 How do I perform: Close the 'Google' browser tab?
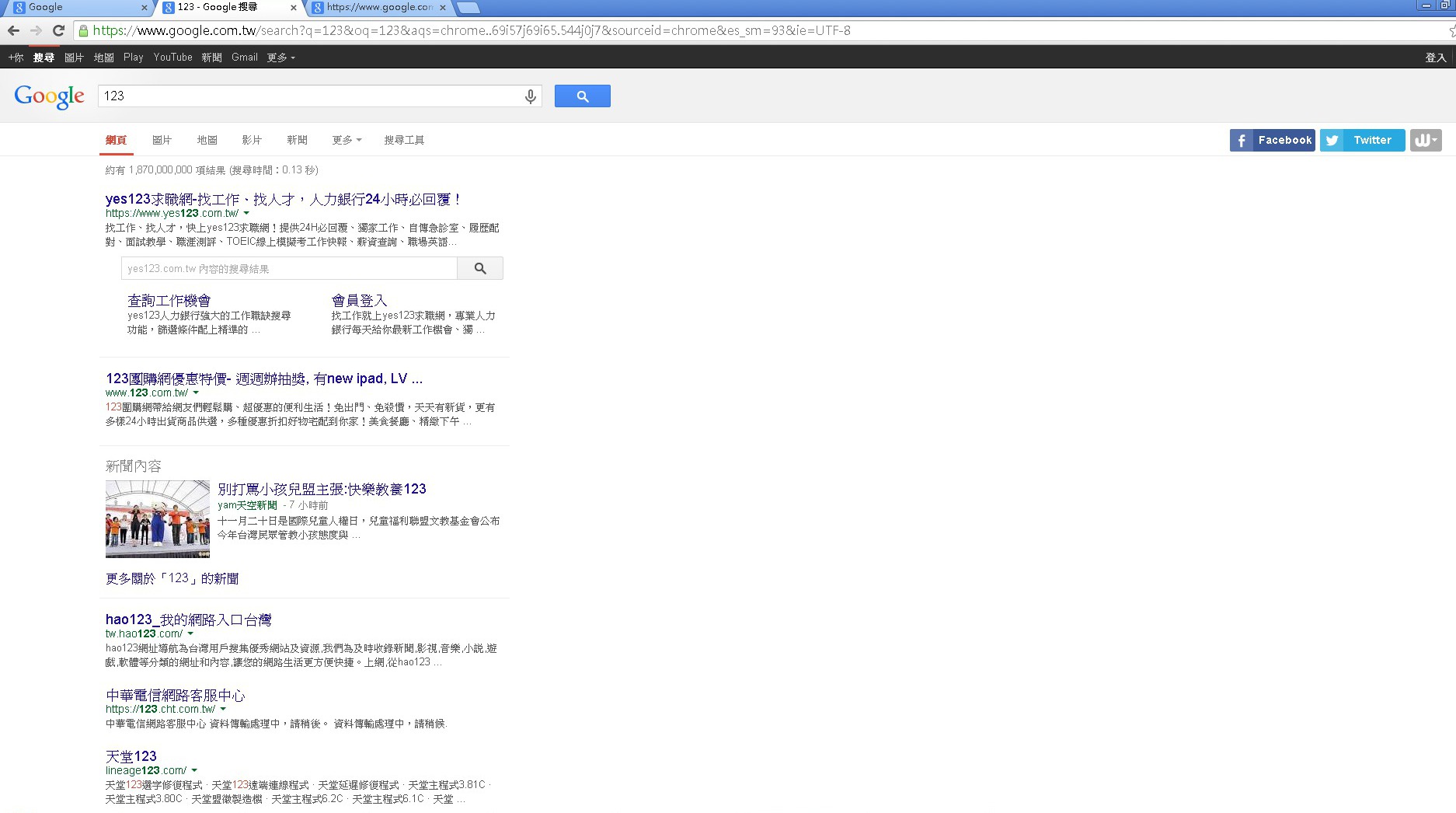click(x=145, y=8)
